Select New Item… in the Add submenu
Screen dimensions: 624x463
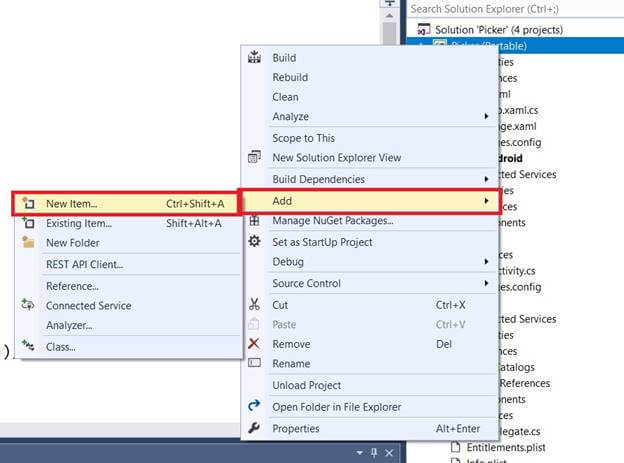tap(126, 204)
